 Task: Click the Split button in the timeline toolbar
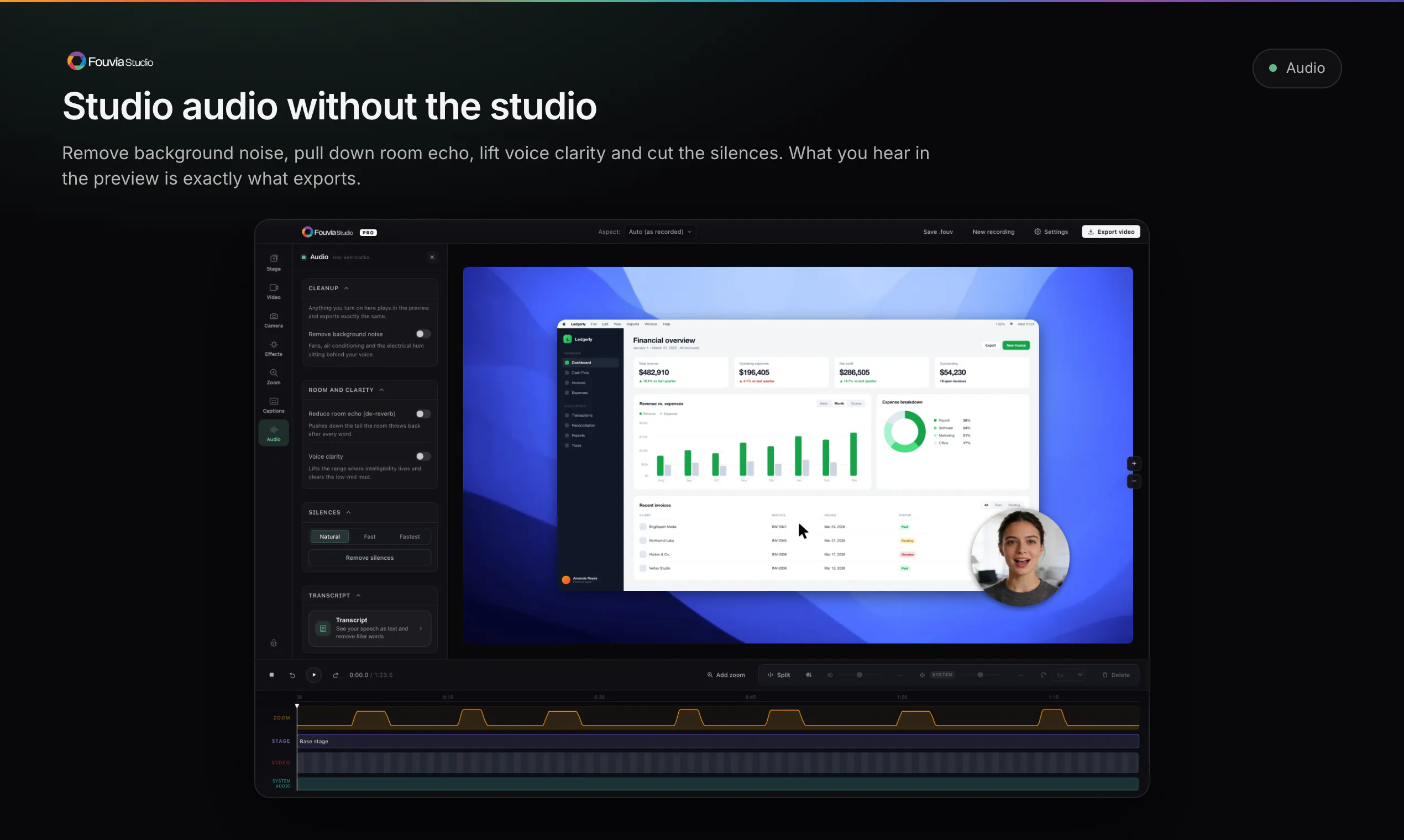[779, 675]
